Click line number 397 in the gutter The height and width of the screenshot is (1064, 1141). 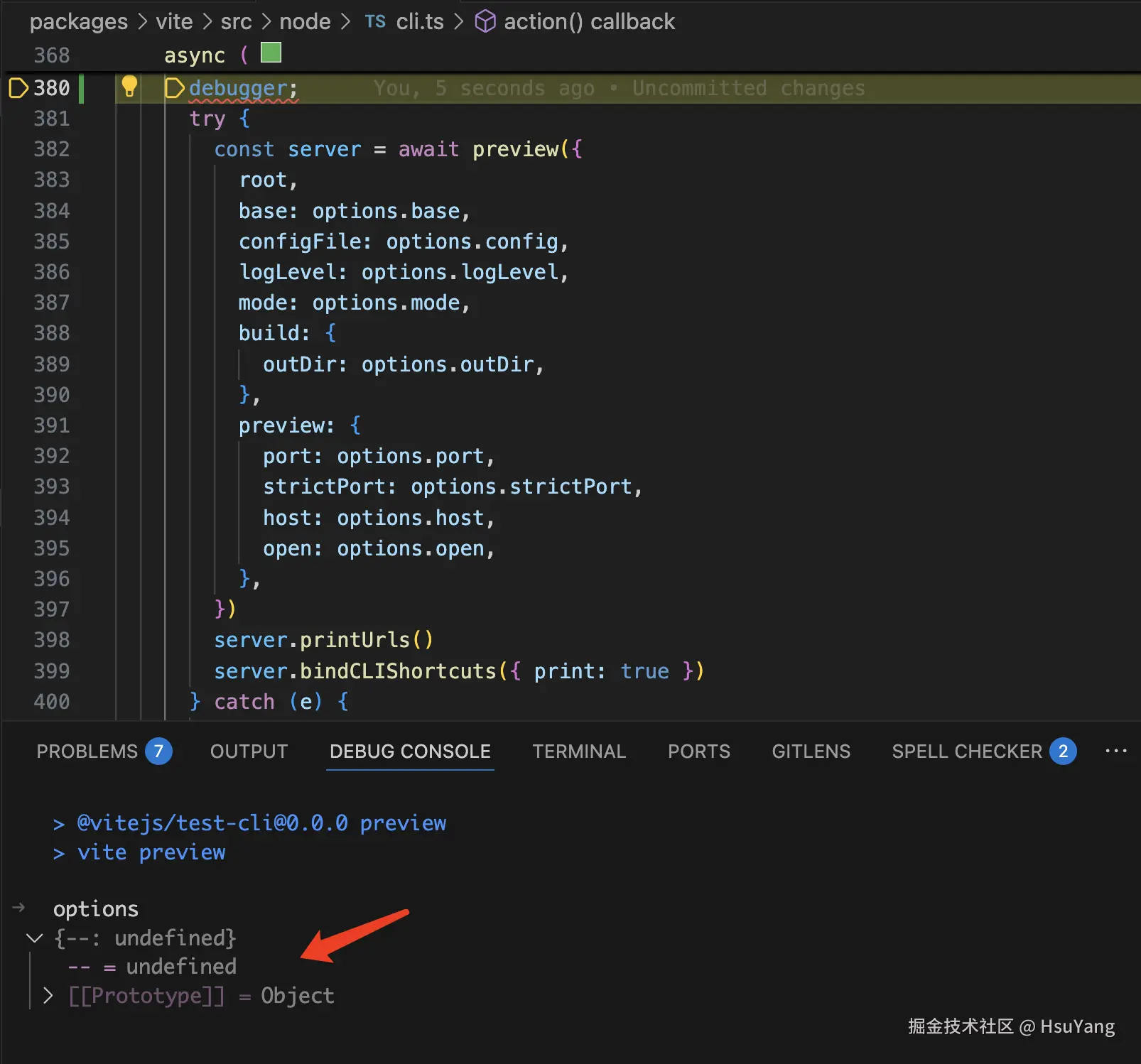52,609
